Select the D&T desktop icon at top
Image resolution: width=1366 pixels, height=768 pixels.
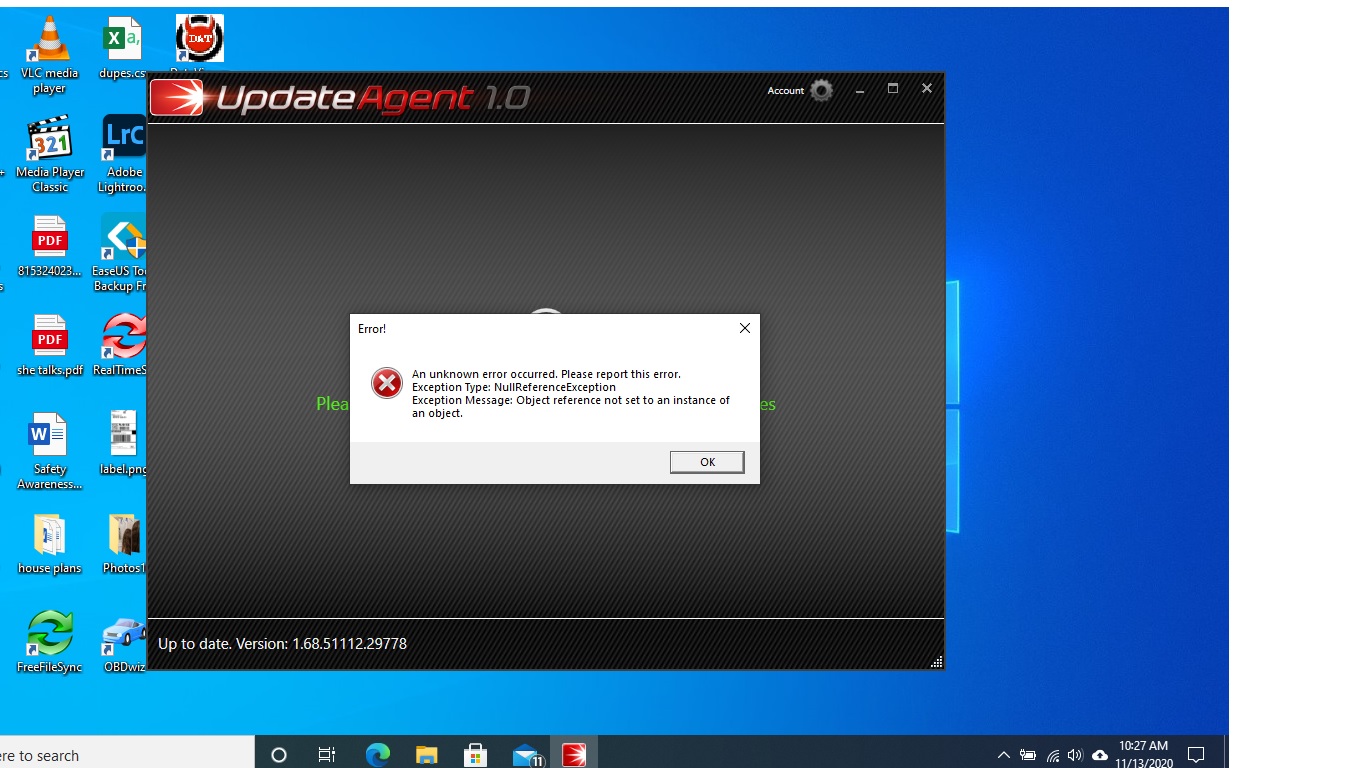[199, 39]
